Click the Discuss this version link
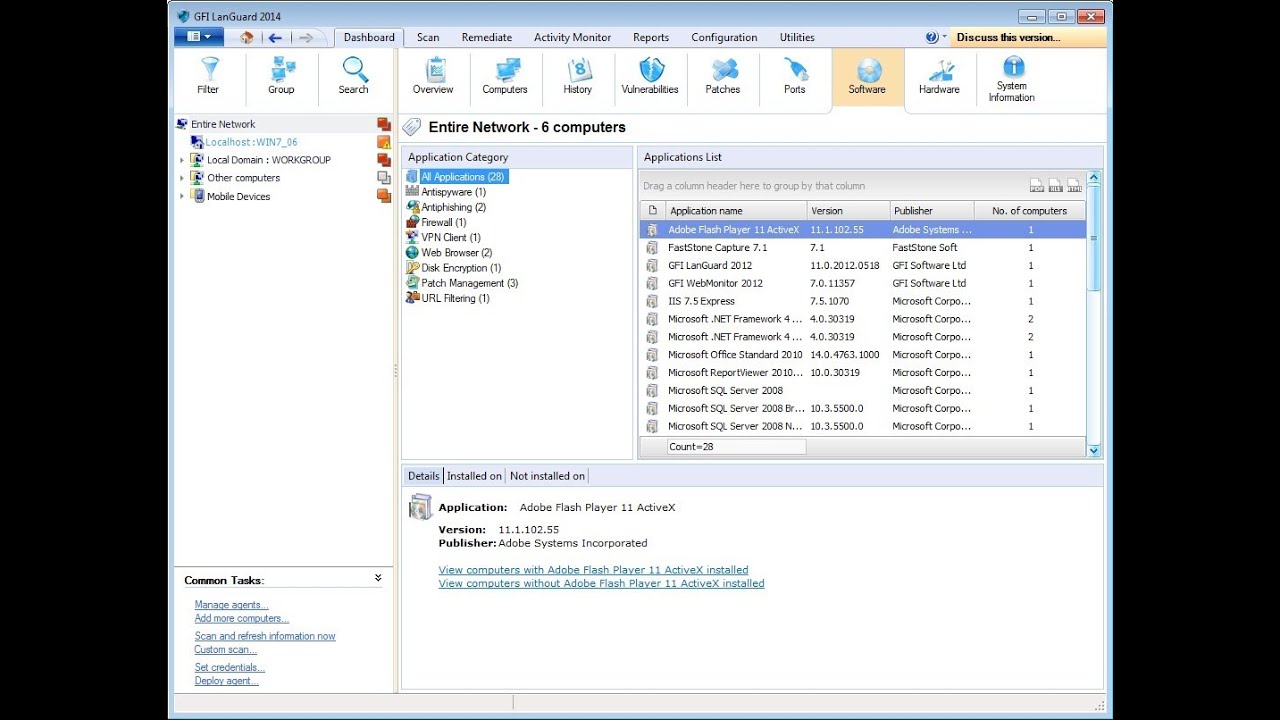Viewport: 1280px width, 720px height. [1008, 37]
